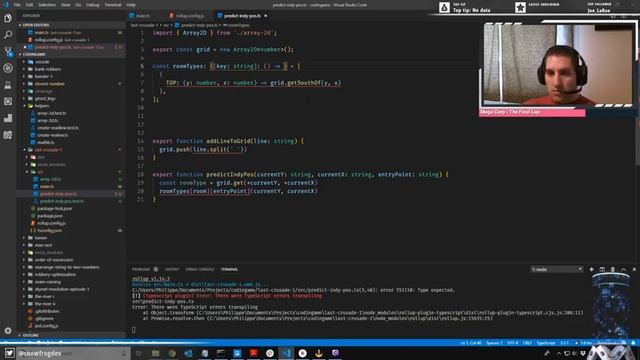Viewport: 640px width, 360px height.
Task: Open the Edit menu
Action: coord(29,5)
